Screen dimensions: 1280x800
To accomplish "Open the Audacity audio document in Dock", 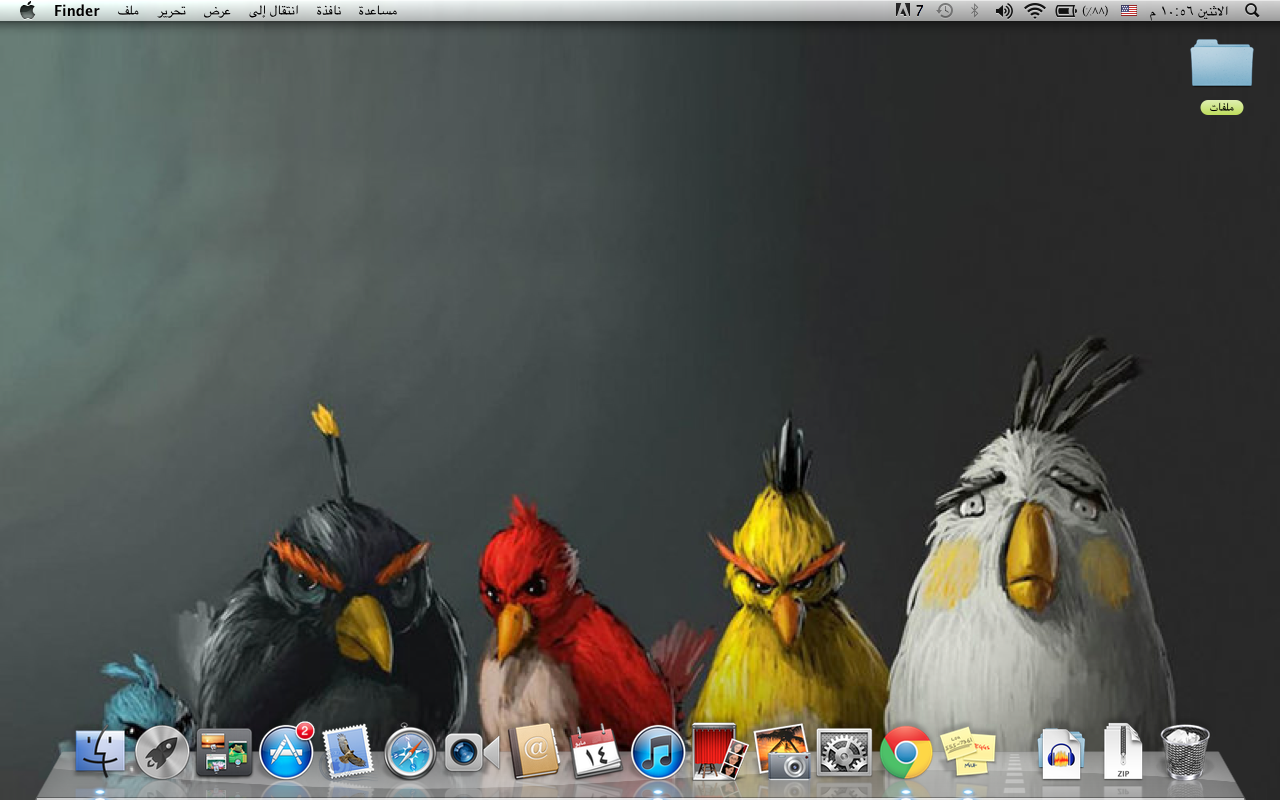I will coord(1061,753).
